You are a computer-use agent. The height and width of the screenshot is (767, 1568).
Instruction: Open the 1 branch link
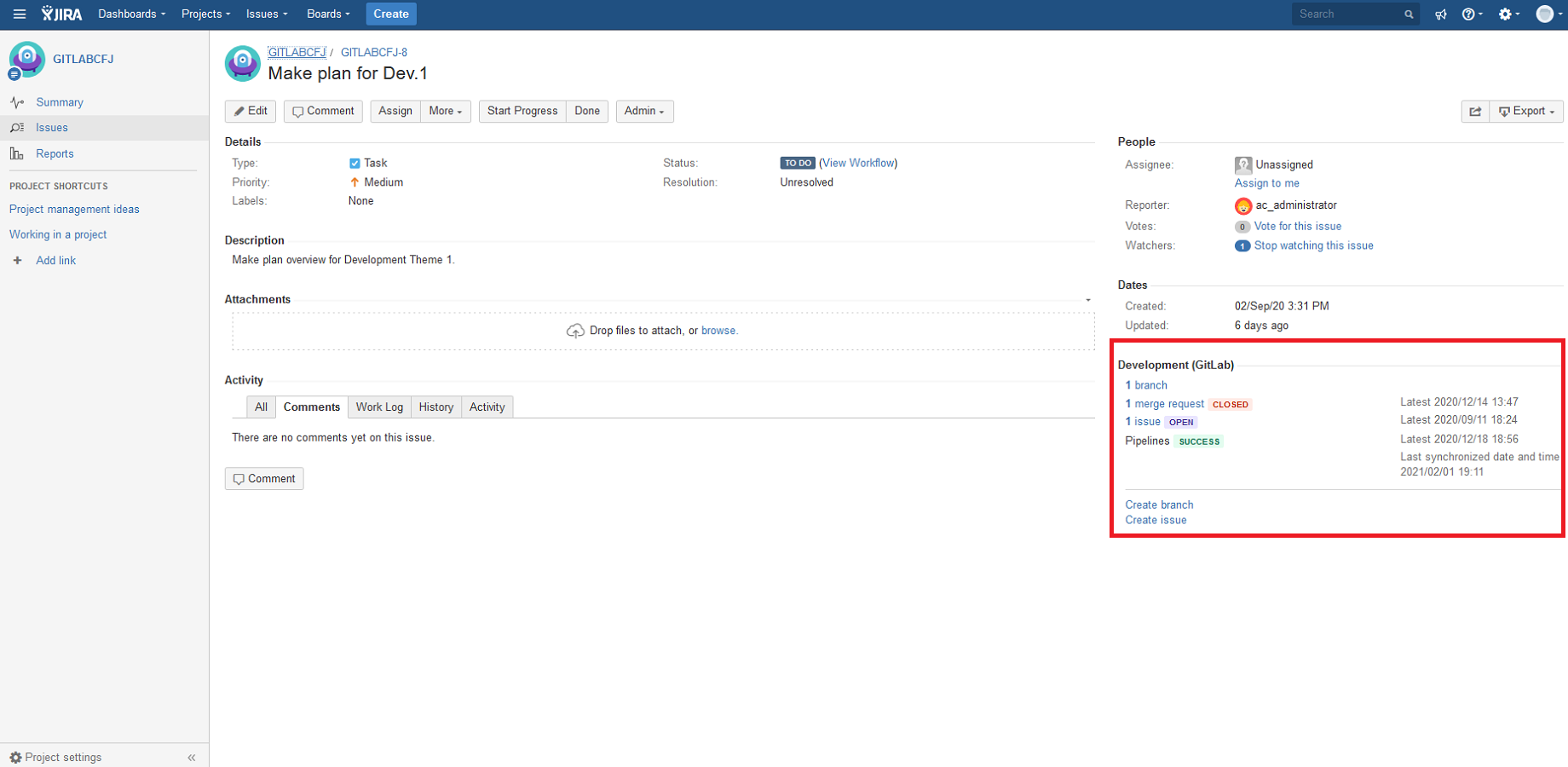coord(1146,385)
